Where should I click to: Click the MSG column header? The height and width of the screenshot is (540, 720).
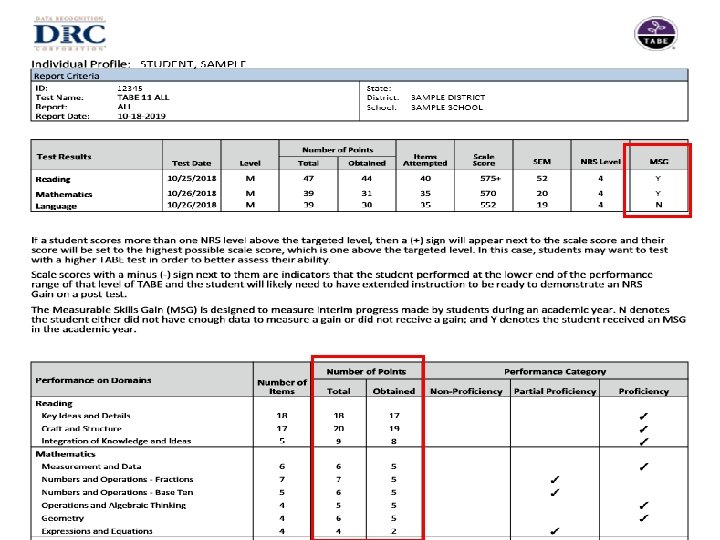tap(658, 162)
